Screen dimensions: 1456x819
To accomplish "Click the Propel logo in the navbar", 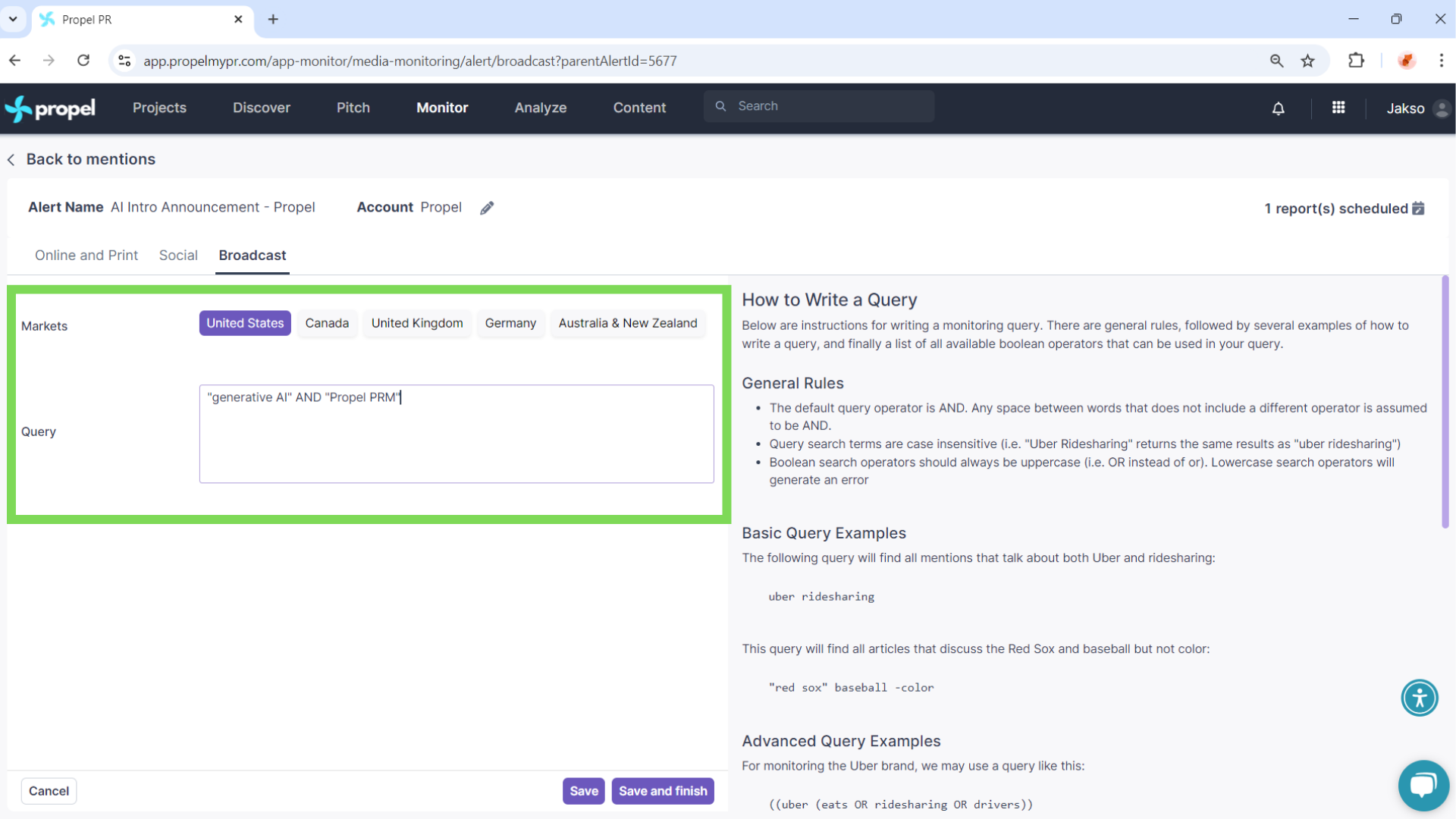I will [x=50, y=108].
